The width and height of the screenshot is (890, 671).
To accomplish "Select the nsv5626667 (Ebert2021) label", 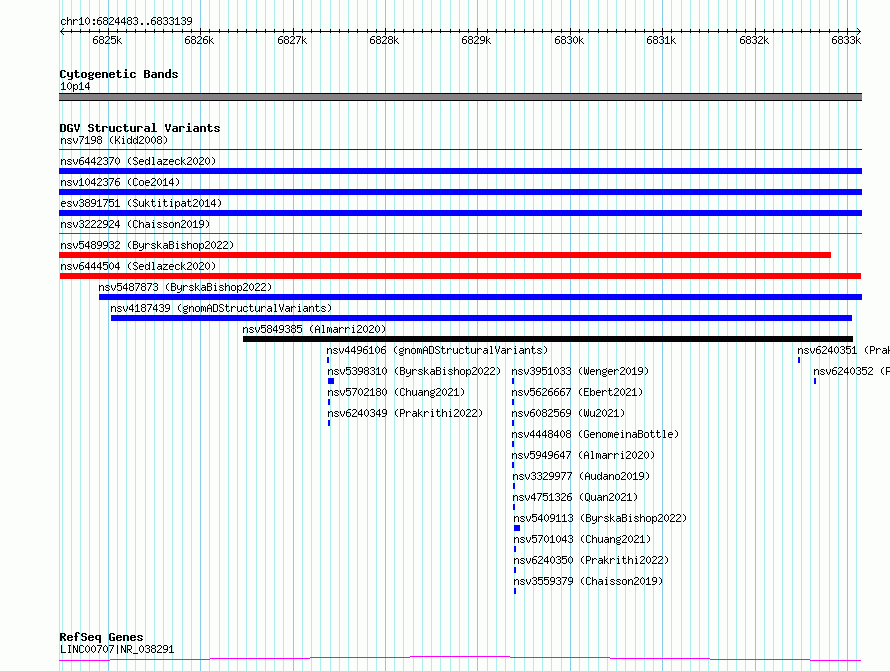I will coord(577,392).
